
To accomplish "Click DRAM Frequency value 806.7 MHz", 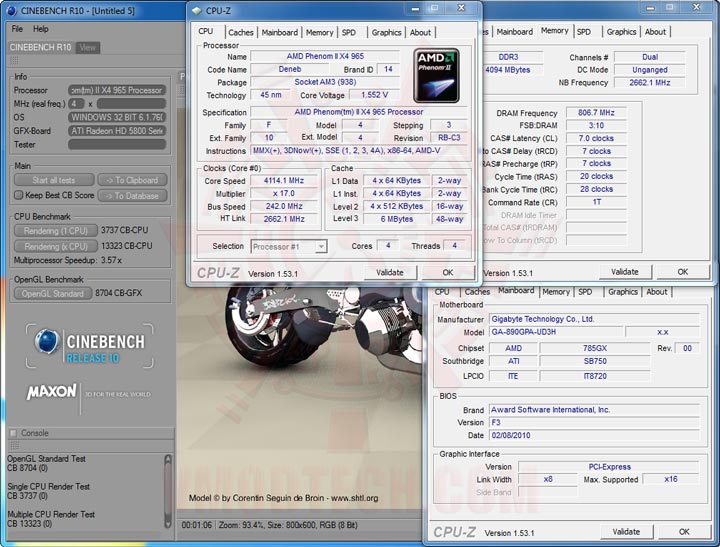I will [596, 113].
